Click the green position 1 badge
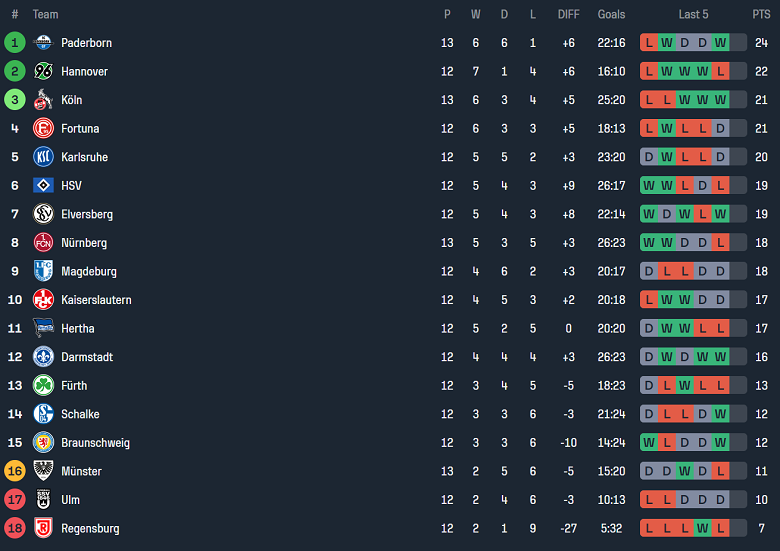 pos(14,43)
